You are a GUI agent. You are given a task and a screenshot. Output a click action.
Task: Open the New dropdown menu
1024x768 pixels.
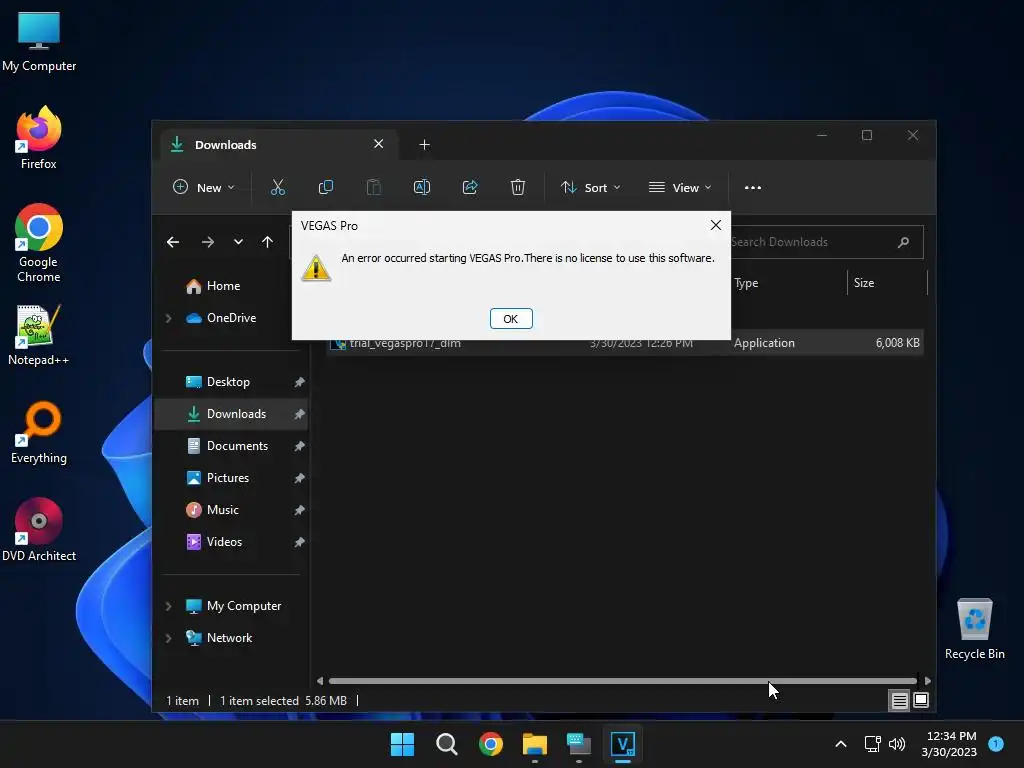203,187
